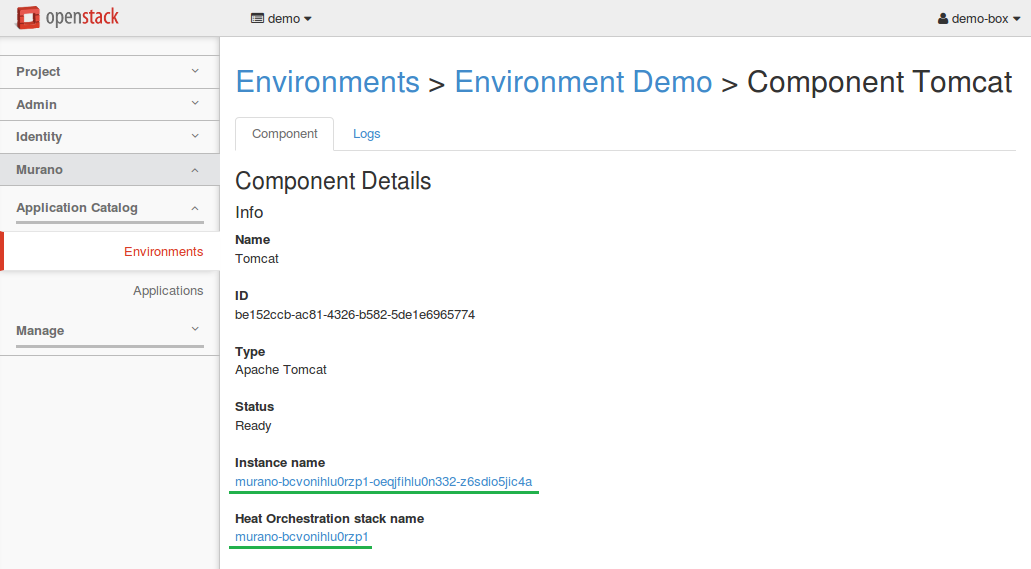
Task: Expand the Identity section in sidebar
Action: coord(109,137)
